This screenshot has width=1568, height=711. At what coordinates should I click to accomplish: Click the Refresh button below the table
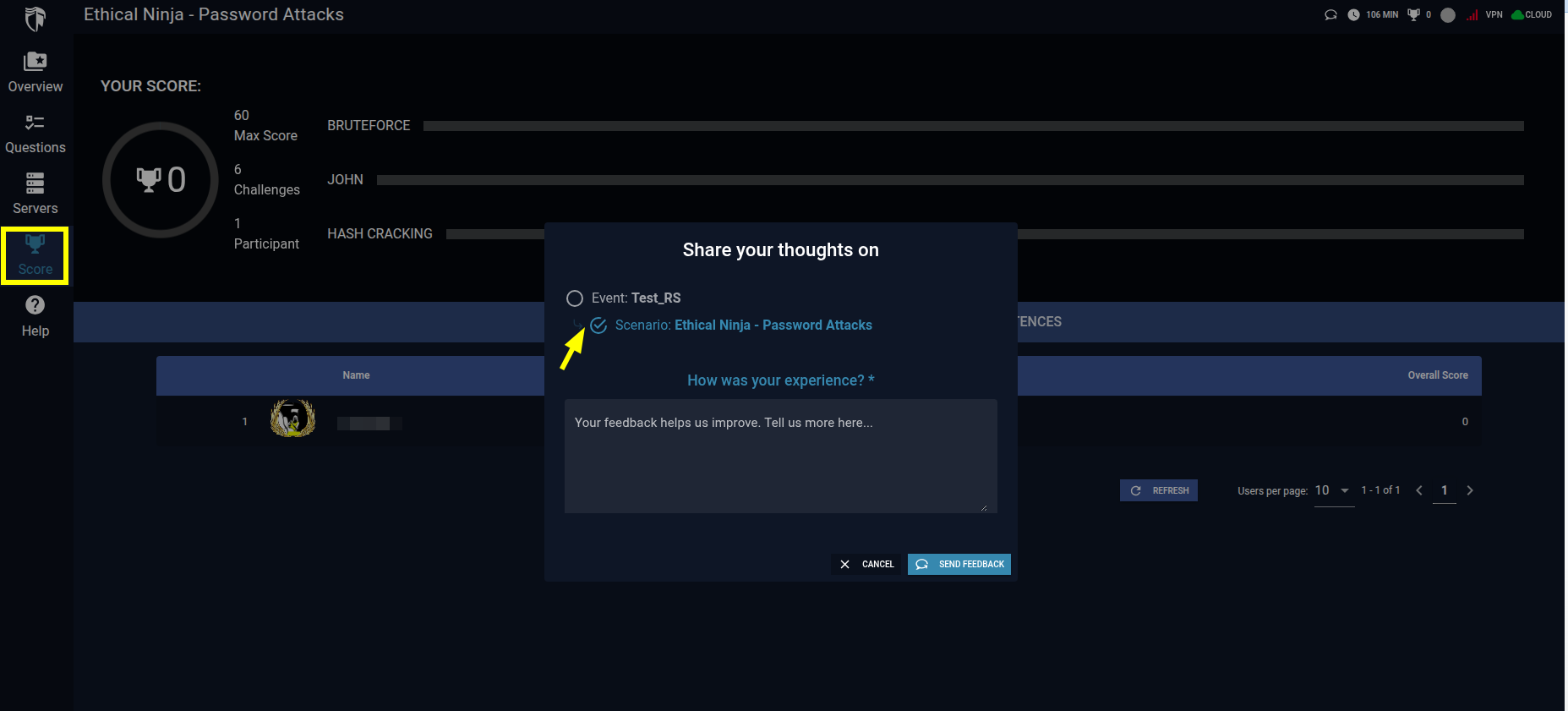[x=1159, y=490]
